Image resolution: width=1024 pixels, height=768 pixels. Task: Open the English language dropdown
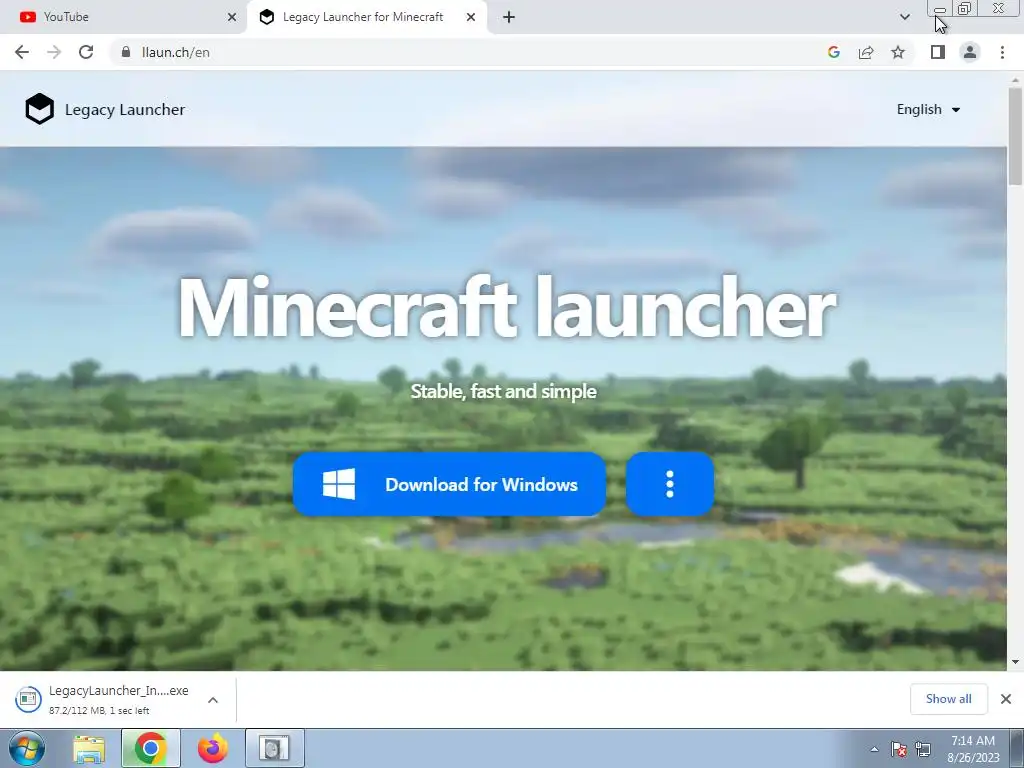tap(928, 109)
